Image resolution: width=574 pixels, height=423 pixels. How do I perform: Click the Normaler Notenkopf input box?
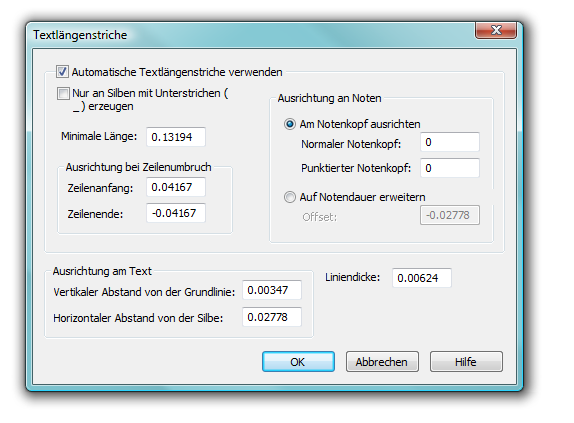point(450,142)
